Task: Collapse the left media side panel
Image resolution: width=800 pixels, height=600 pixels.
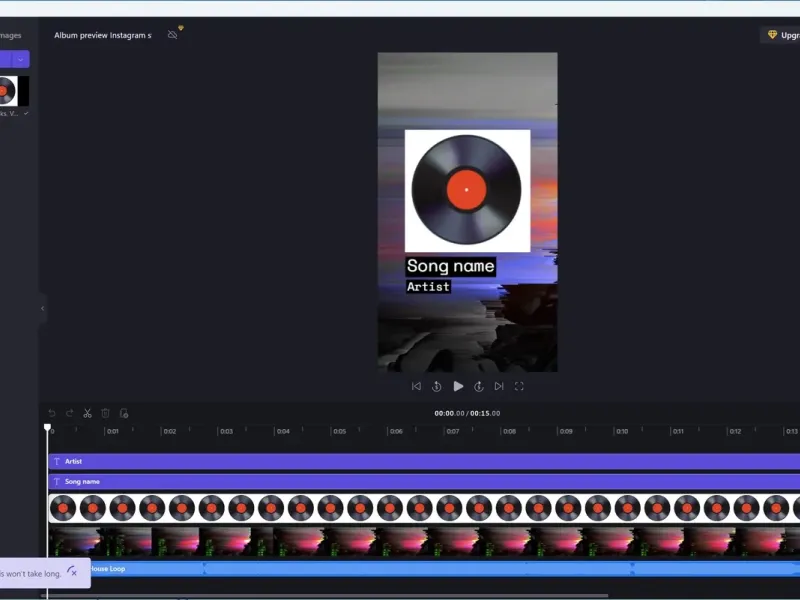Action: (x=42, y=308)
